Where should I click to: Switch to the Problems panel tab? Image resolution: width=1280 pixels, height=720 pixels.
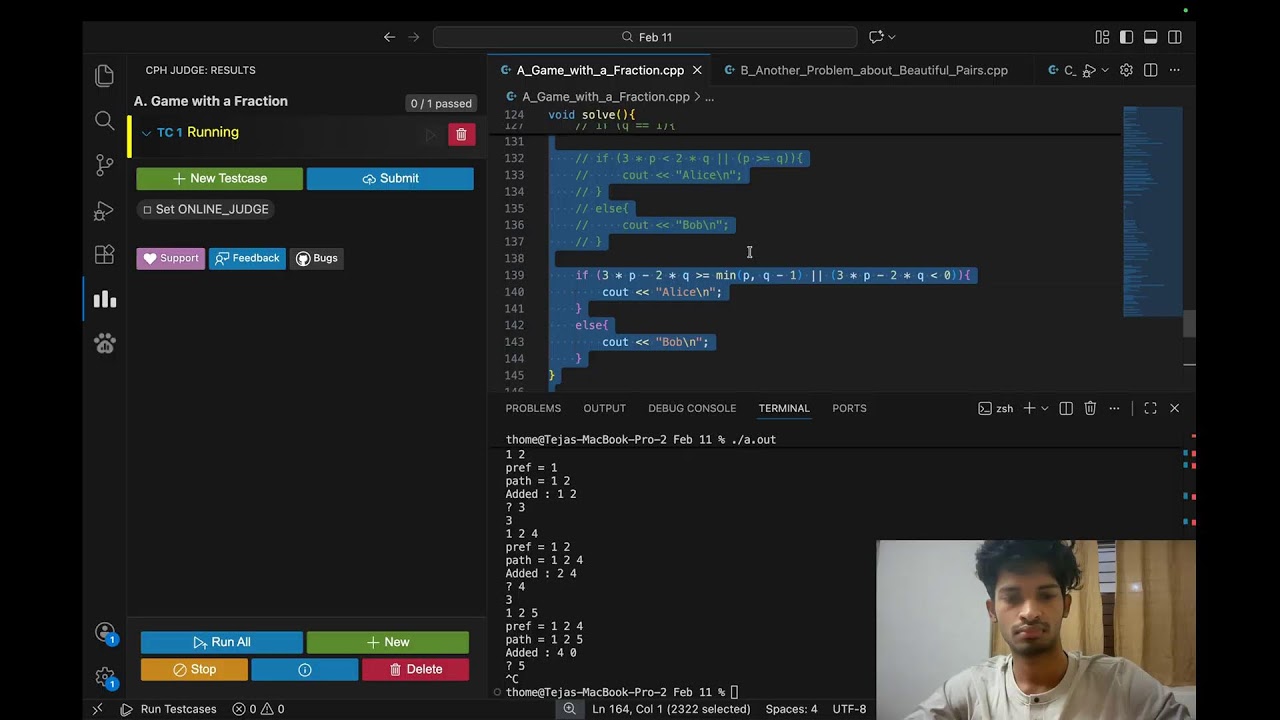[x=533, y=408]
